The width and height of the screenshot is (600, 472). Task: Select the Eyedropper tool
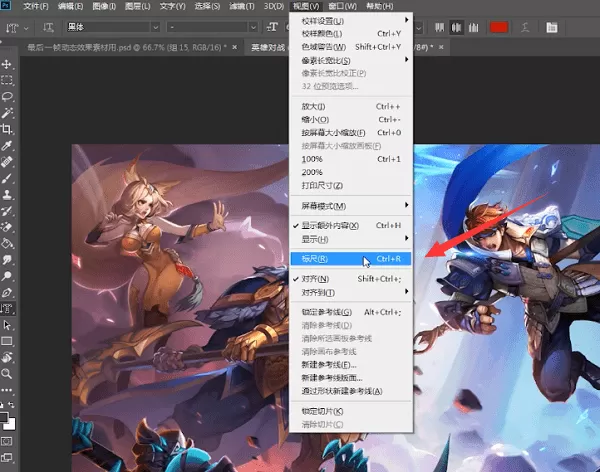[7, 145]
